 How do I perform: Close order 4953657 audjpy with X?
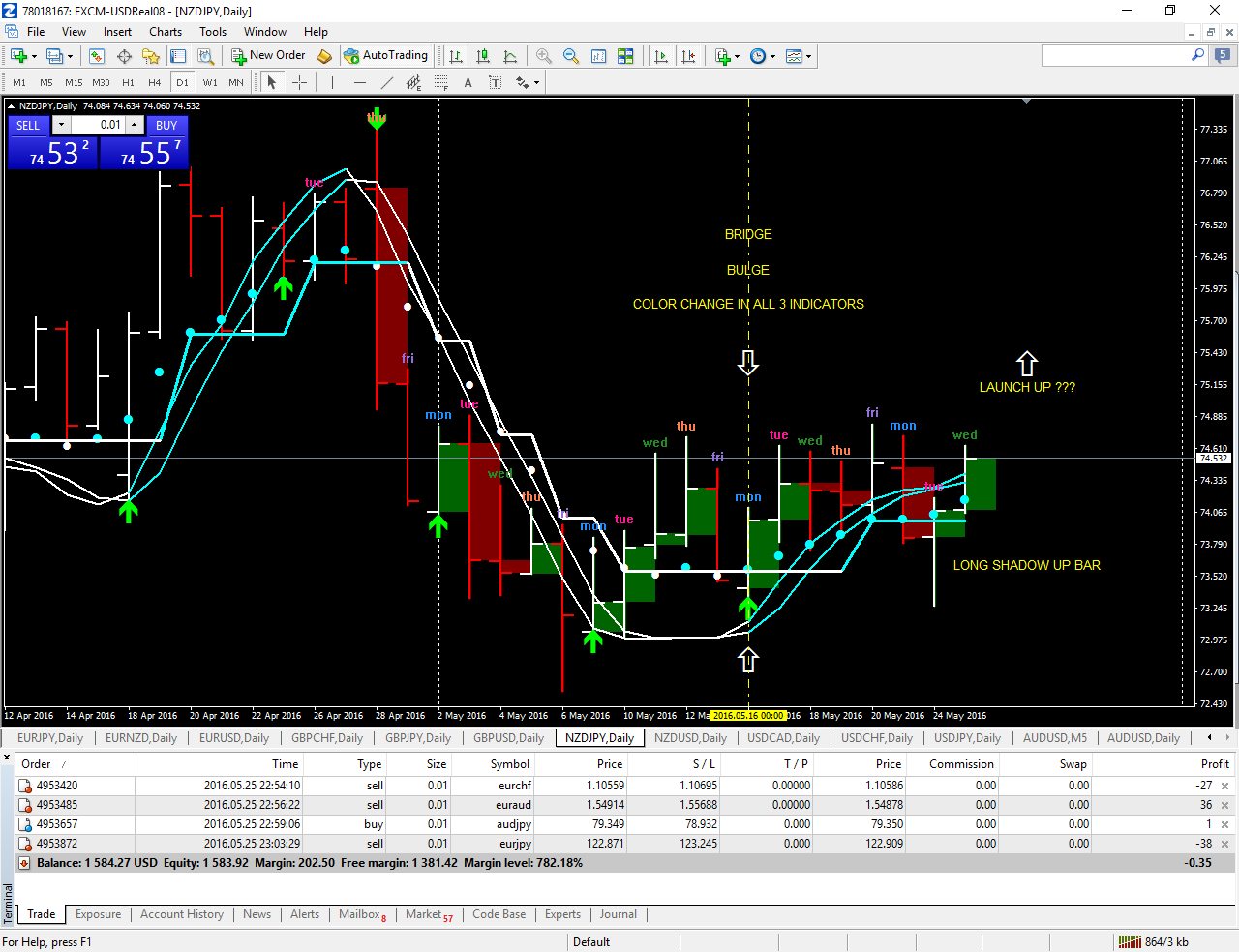(1224, 824)
